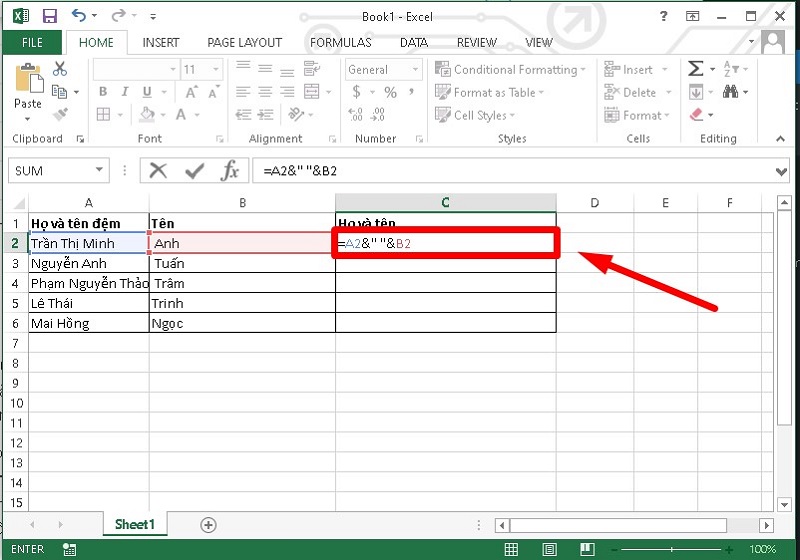Open Cell Styles gallery
This screenshot has height=560, width=800.
pos(474,115)
